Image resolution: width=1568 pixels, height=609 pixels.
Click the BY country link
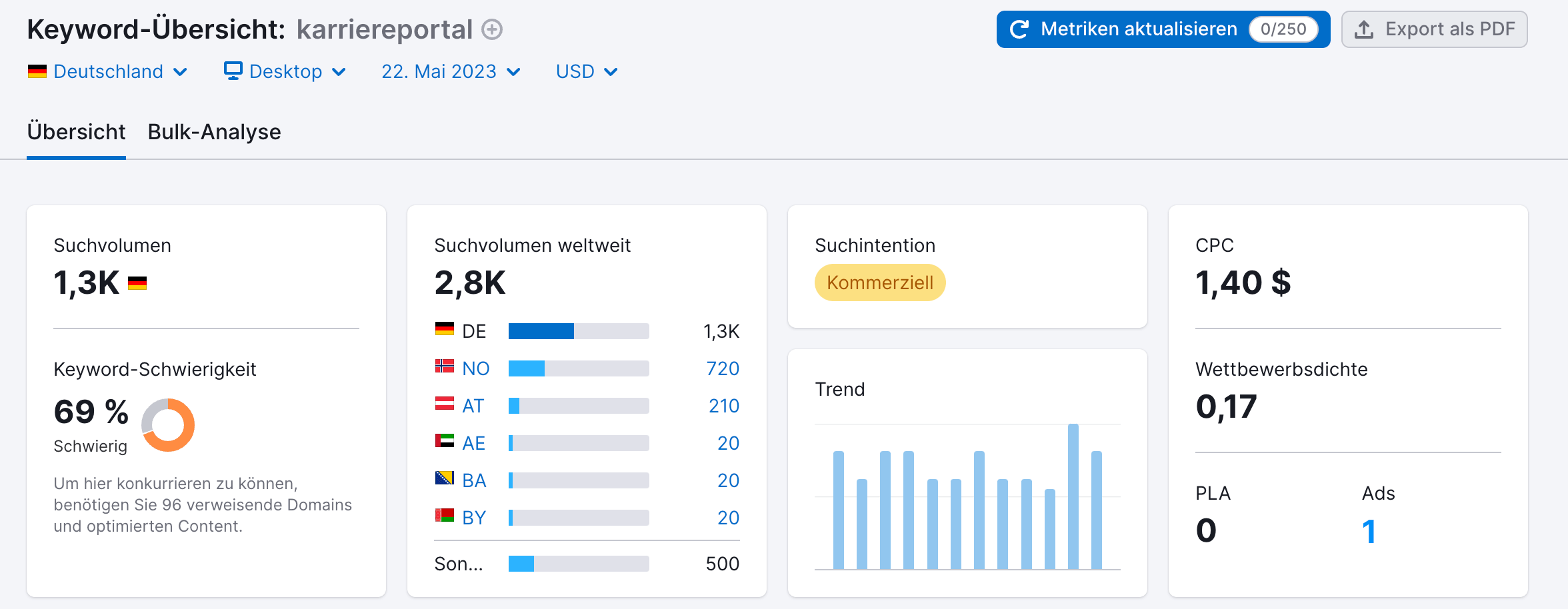tap(475, 518)
